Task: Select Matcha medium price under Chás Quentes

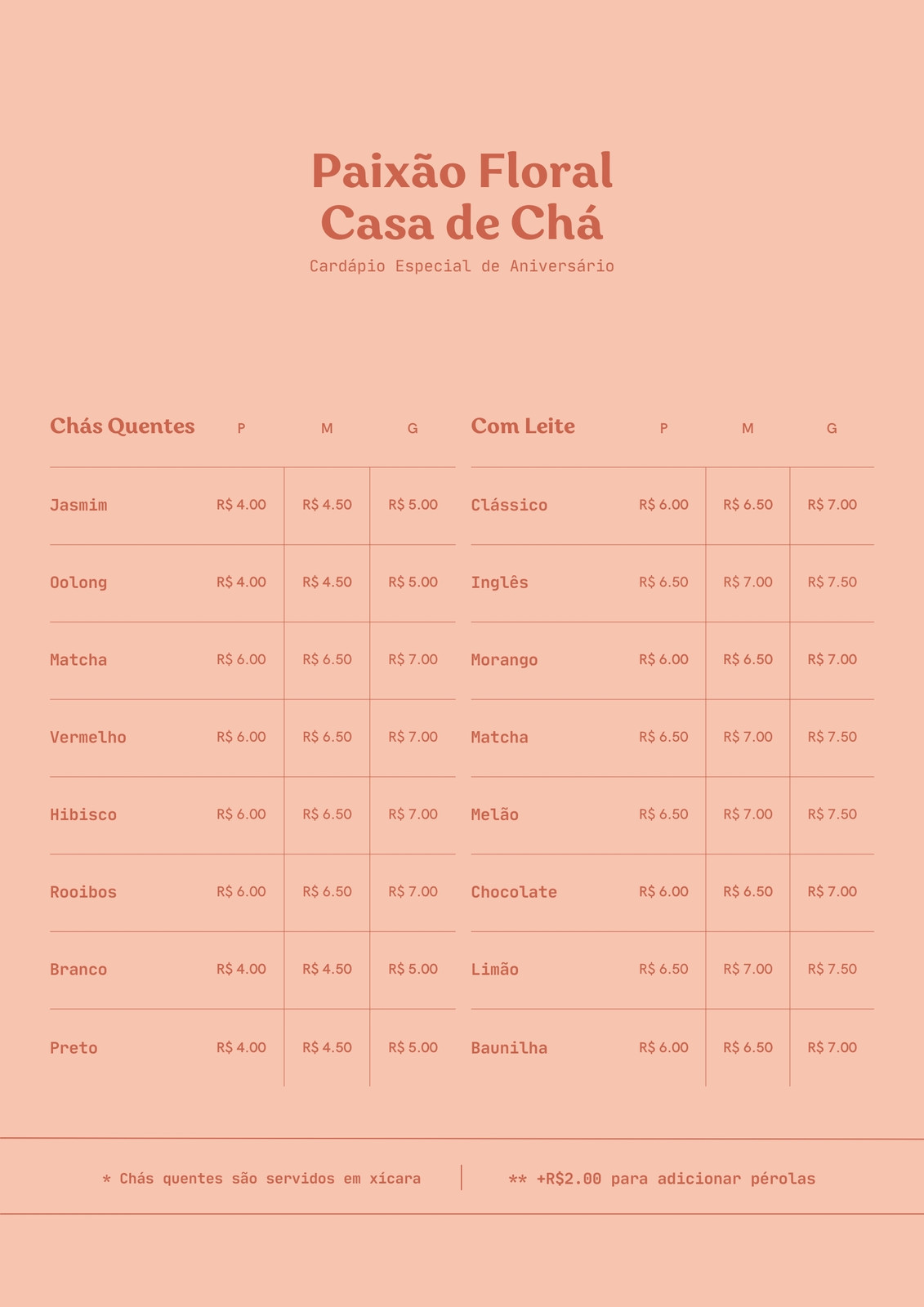Action: pos(327,659)
